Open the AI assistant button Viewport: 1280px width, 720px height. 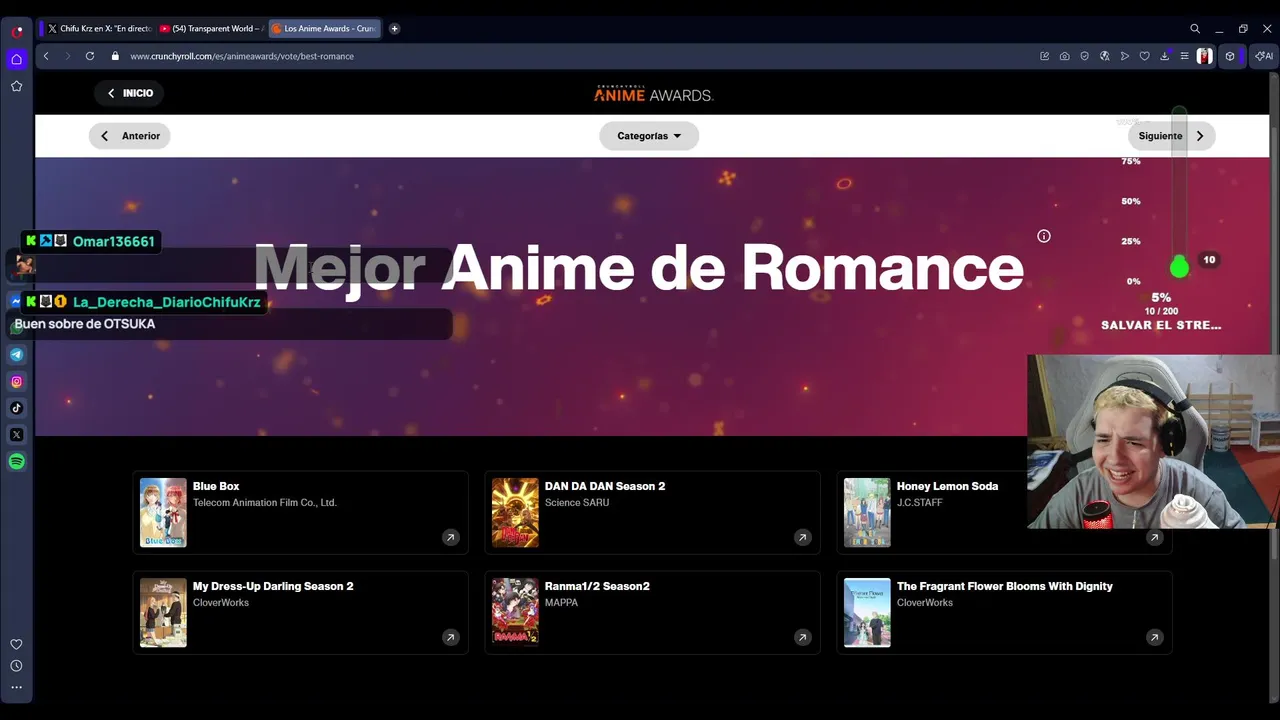[1263, 56]
